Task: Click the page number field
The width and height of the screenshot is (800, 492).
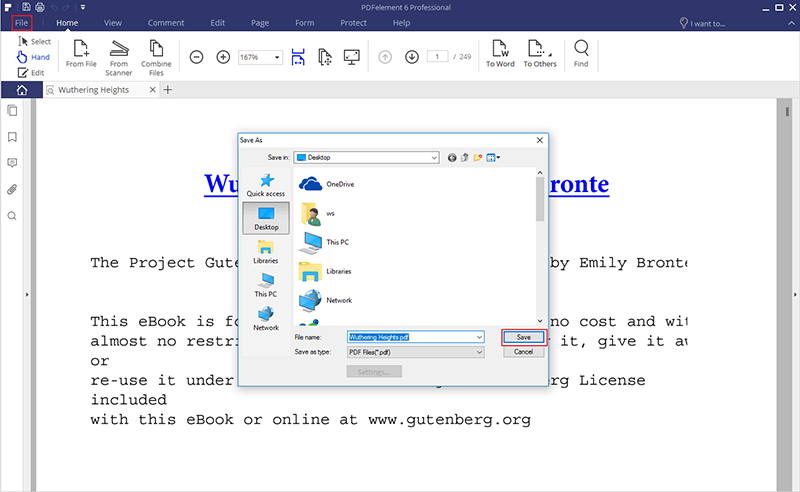Action: (437, 57)
